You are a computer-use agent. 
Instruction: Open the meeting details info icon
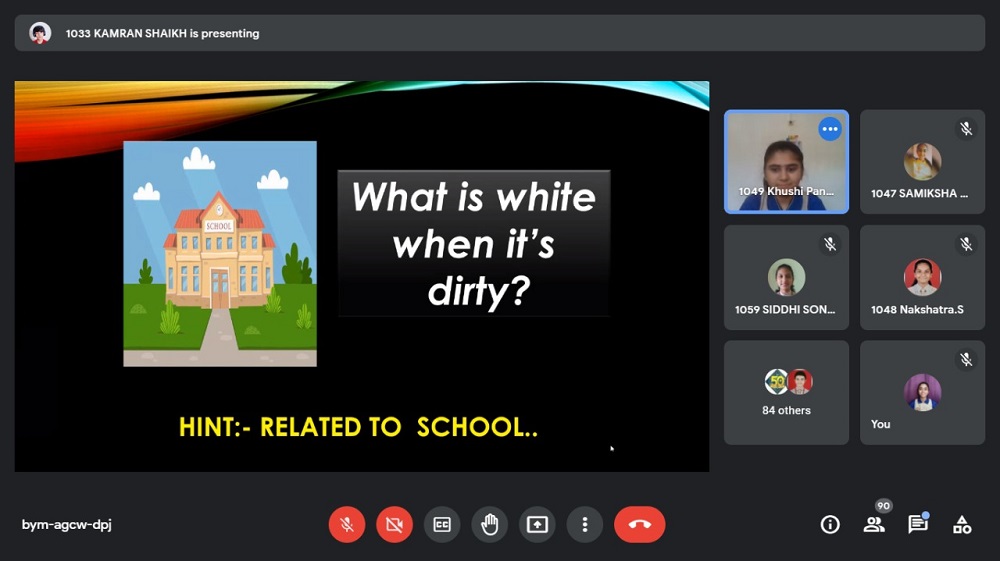pyautogui.click(x=830, y=525)
